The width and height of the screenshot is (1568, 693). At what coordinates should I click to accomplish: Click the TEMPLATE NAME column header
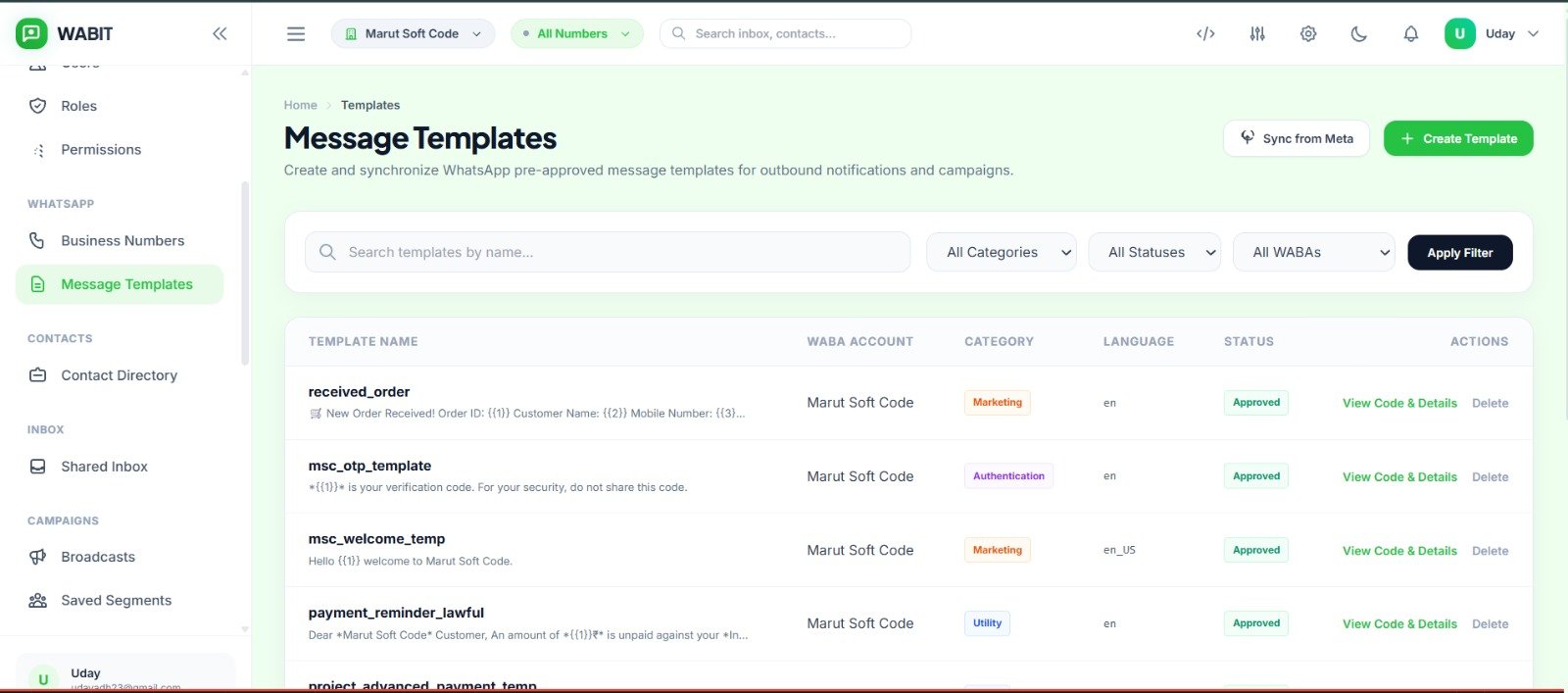click(x=363, y=341)
